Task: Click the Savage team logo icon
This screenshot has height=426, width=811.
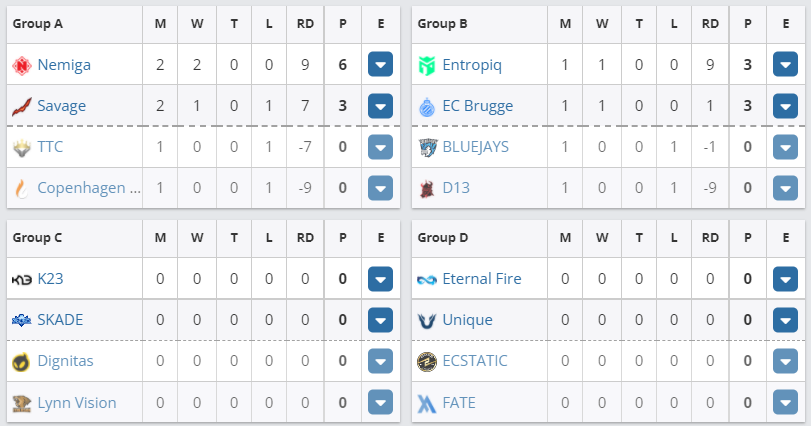Action: (22, 106)
